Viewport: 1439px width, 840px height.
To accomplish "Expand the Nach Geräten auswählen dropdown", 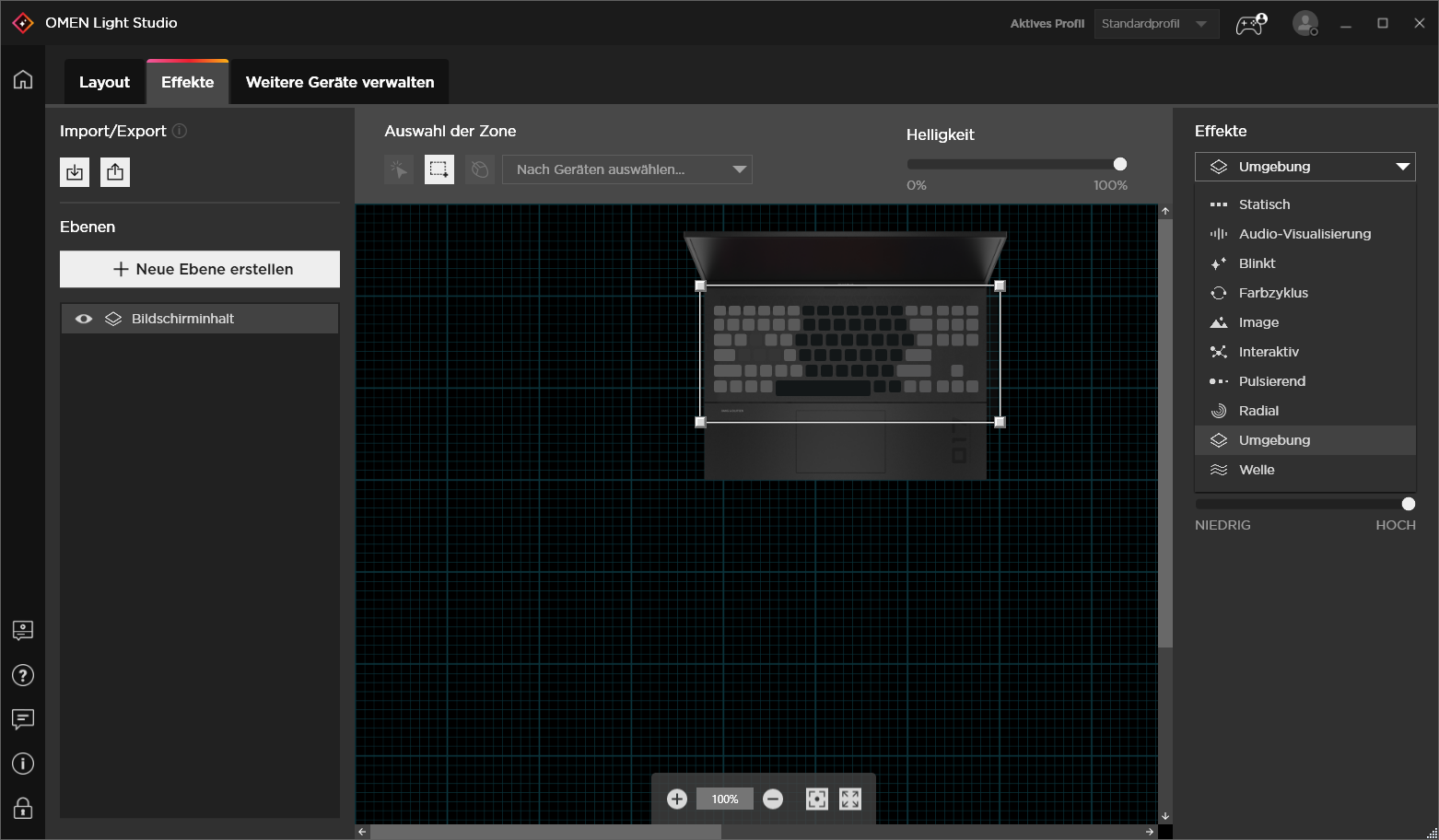I will point(627,169).
